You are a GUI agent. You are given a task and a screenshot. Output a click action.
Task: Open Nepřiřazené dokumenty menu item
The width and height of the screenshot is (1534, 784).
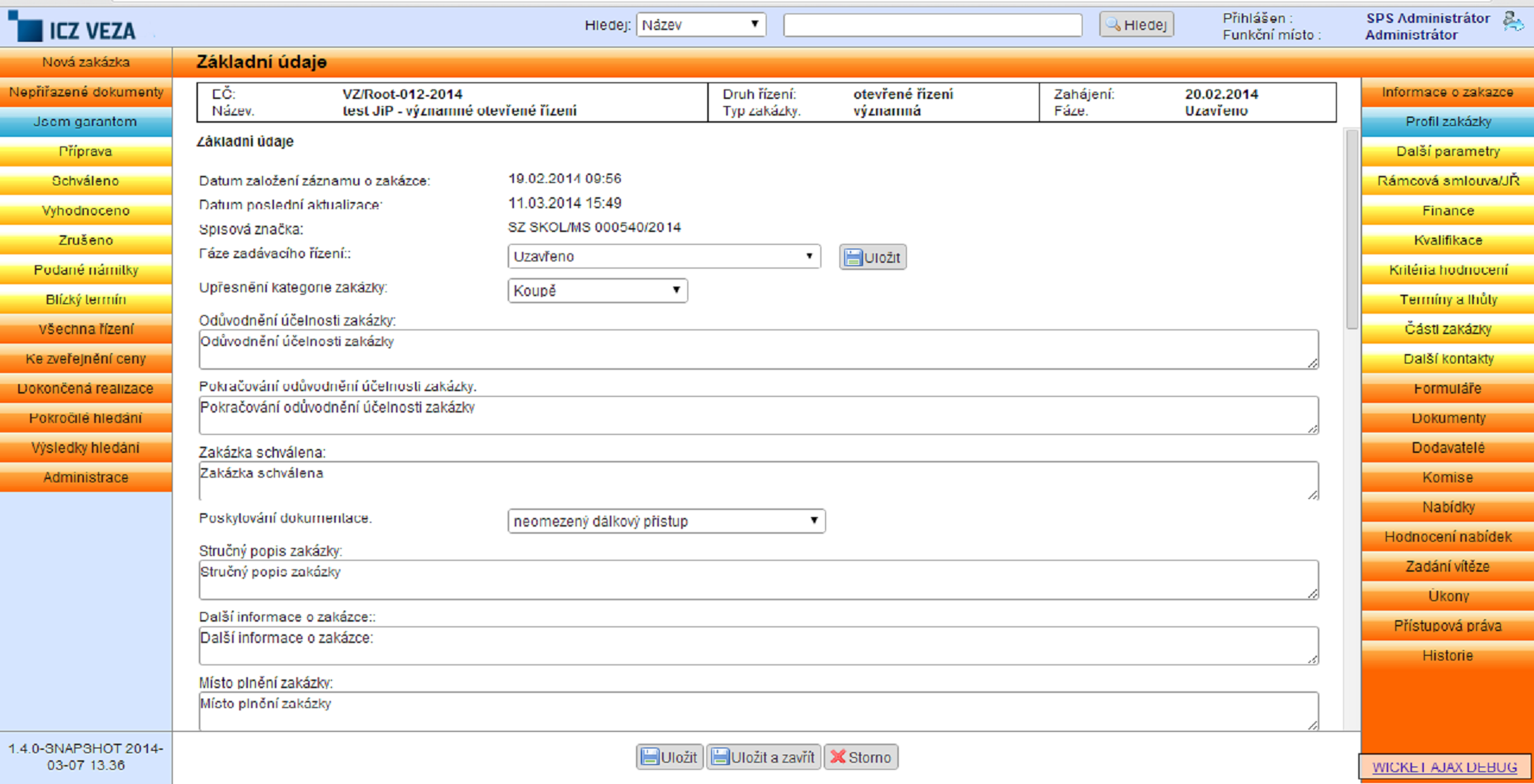click(x=86, y=92)
